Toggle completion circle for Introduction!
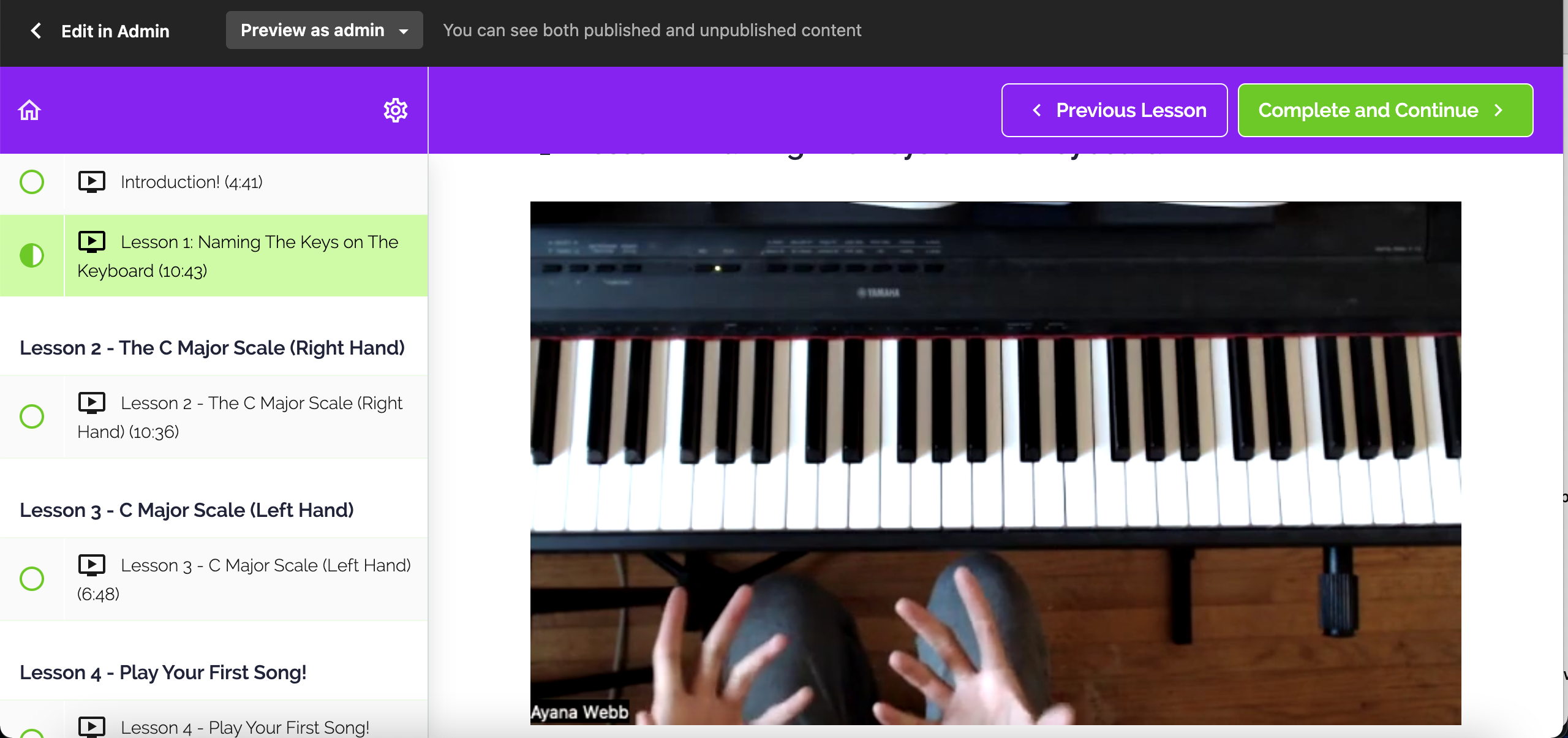The height and width of the screenshot is (738, 1568). pyautogui.click(x=32, y=182)
